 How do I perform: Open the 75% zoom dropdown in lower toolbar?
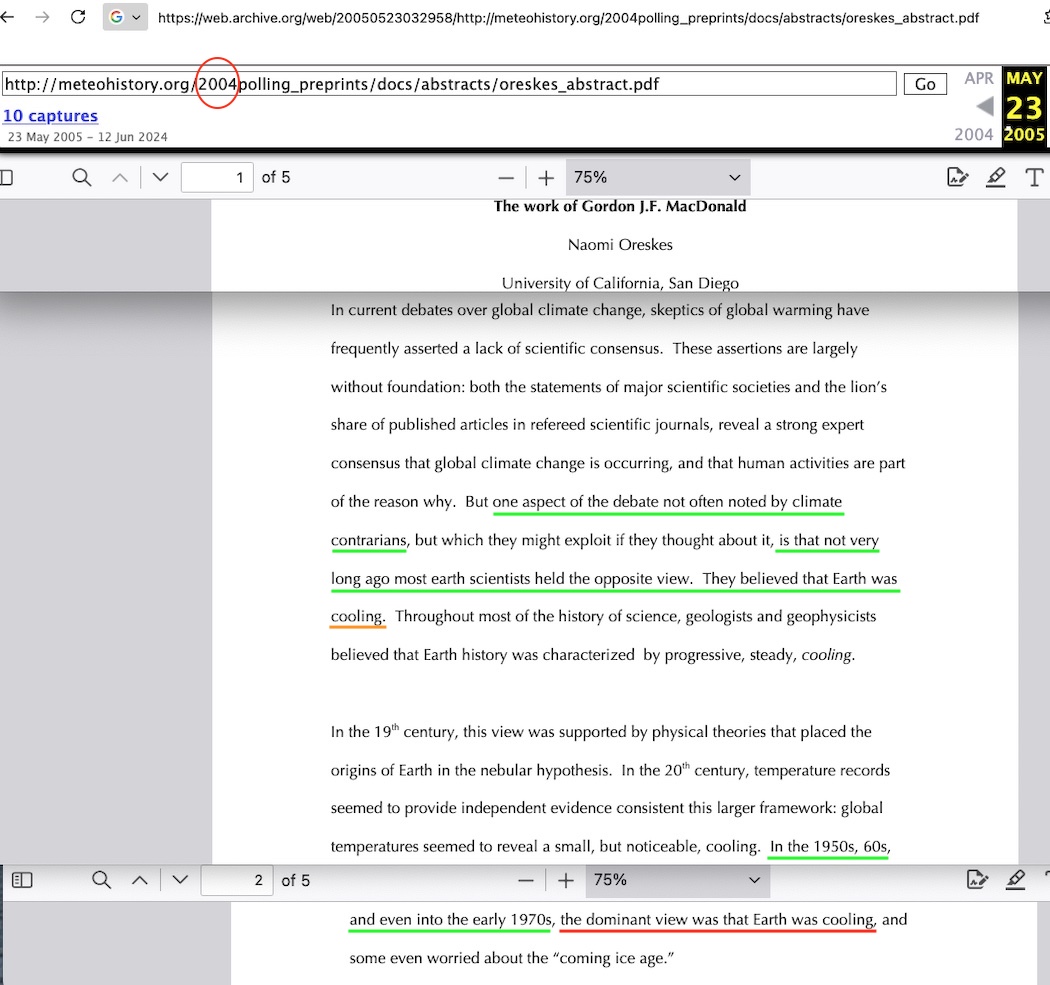677,880
